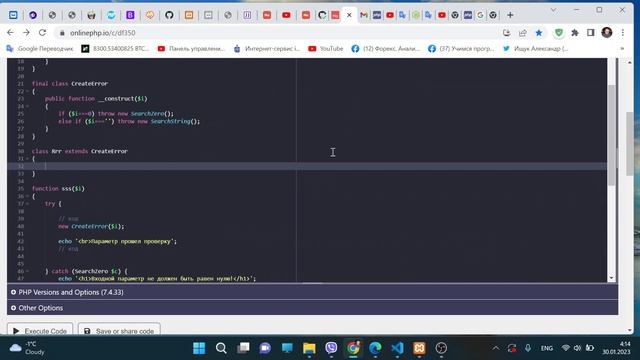Open the (37) Учимся программировать bookmark
Image resolution: width=640 pixels, height=360 pixels.
(461, 49)
